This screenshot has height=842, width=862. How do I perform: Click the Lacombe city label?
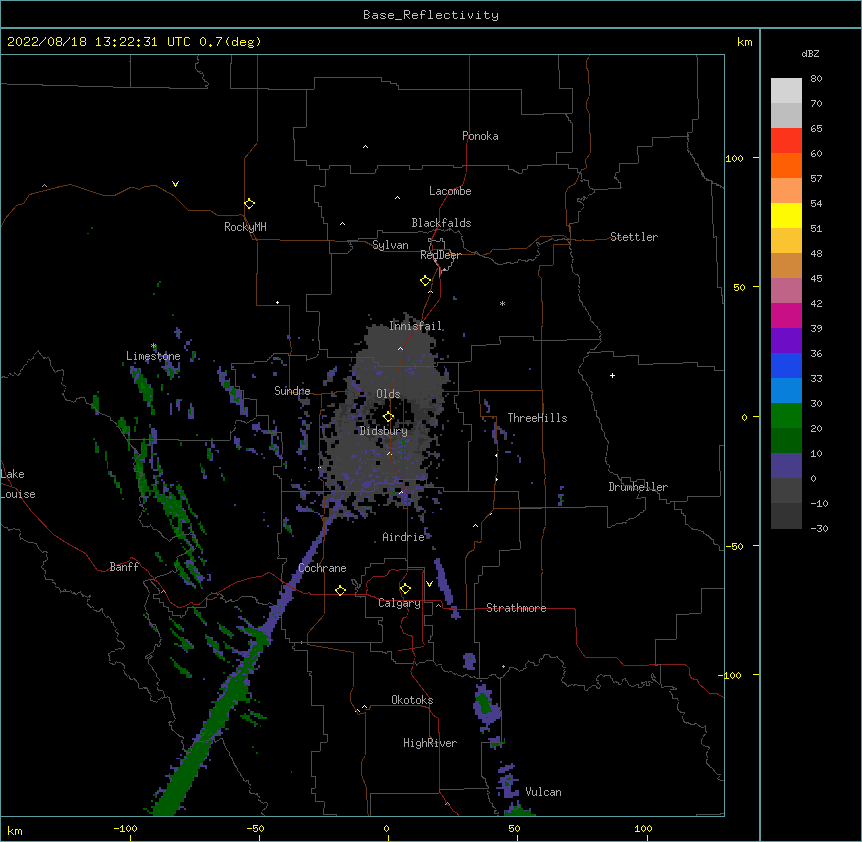point(450,191)
